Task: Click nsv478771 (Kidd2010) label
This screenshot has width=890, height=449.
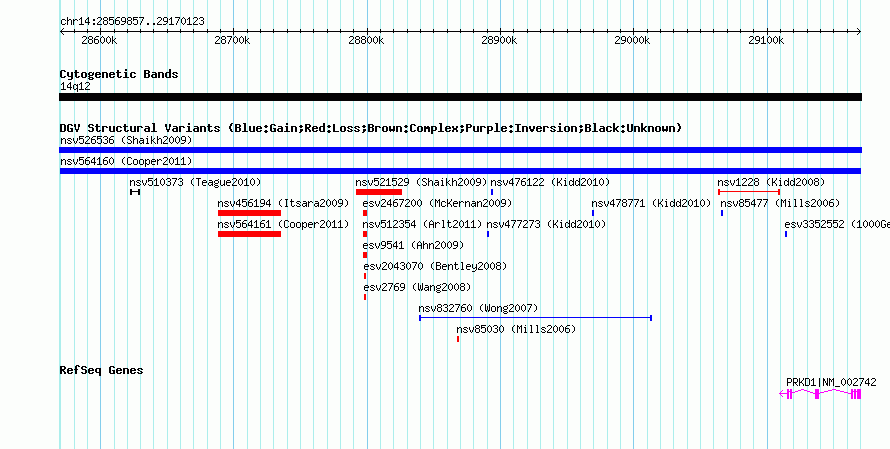Action: [x=651, y=203]
